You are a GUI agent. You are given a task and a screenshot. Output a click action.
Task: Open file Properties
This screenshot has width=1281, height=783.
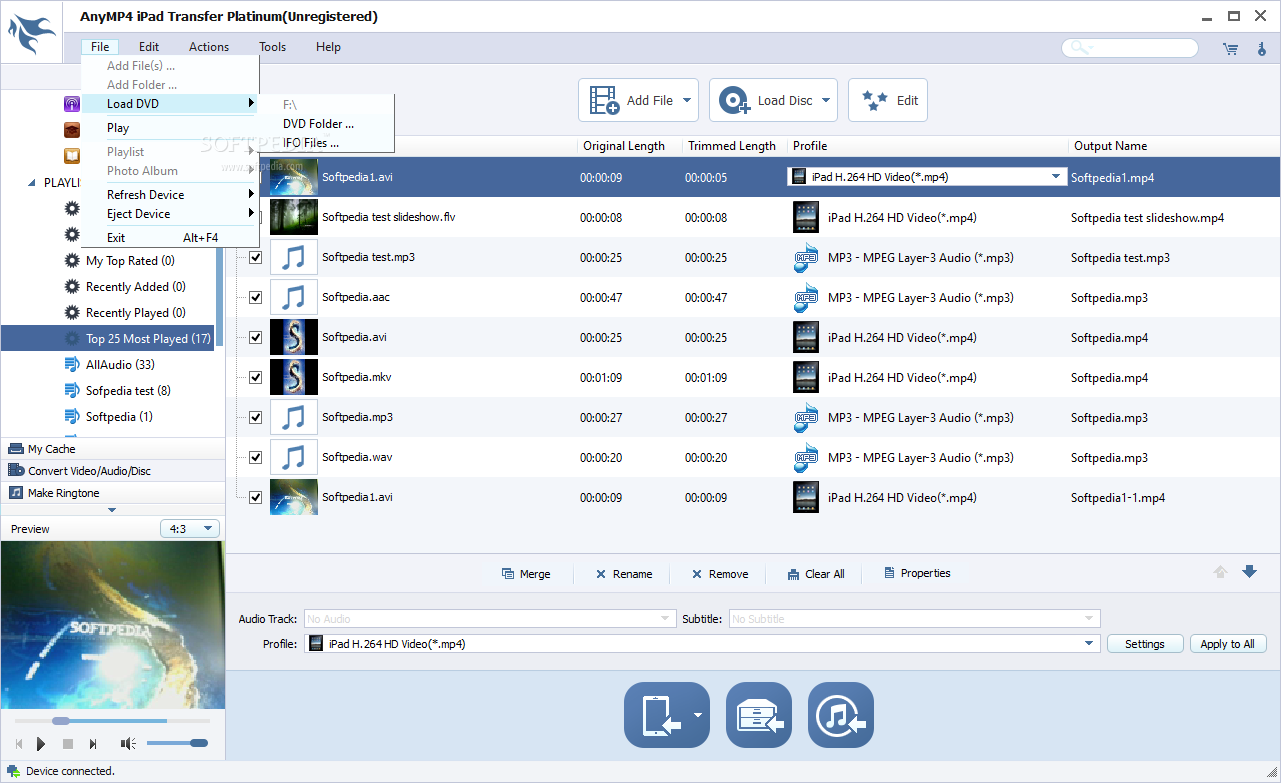(x=917, y=573)
